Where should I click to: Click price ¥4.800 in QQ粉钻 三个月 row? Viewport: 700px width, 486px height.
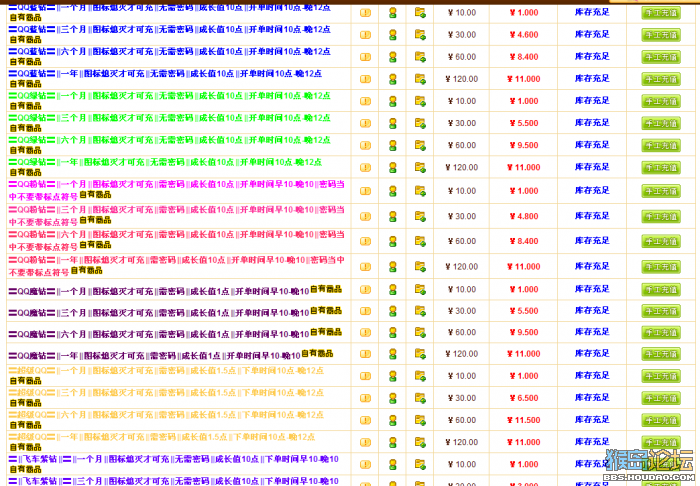[x=524, y=216]
